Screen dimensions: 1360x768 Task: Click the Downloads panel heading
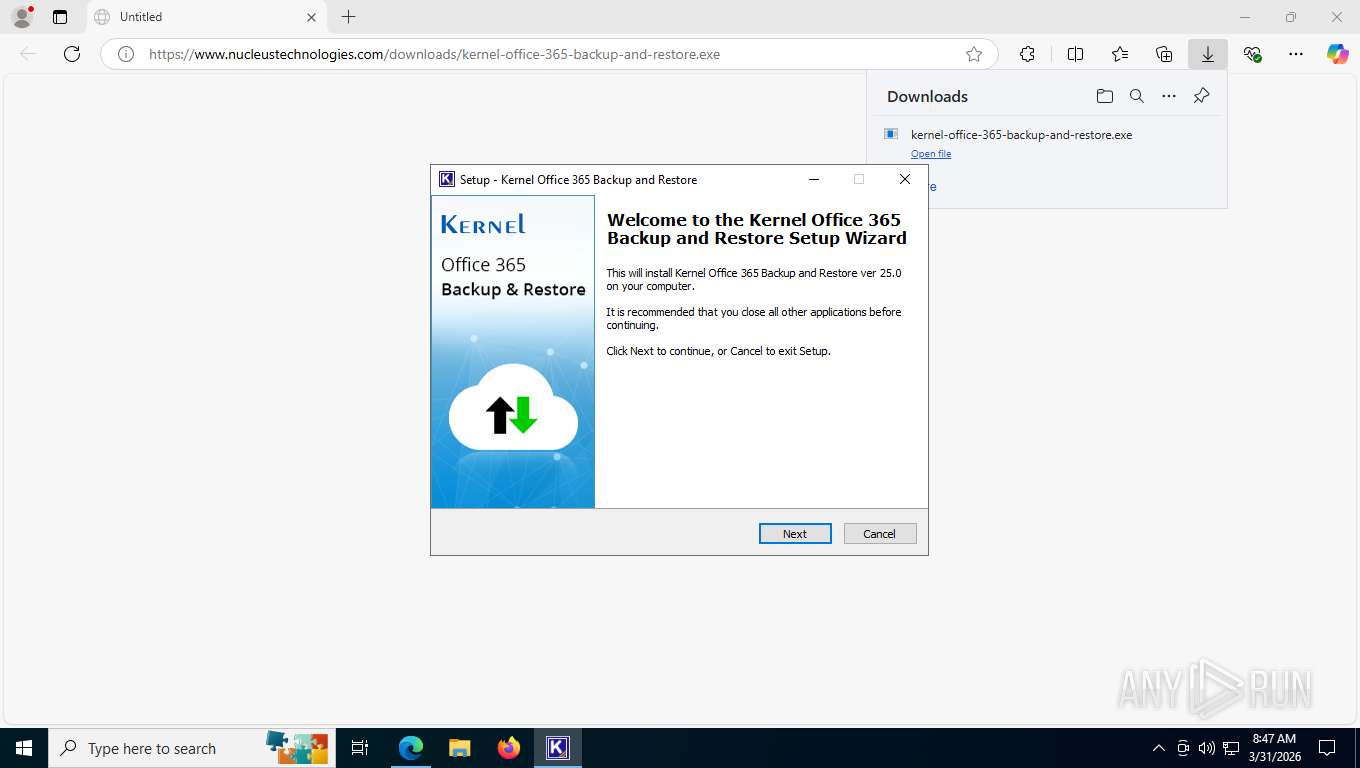(x=927, y=96)
